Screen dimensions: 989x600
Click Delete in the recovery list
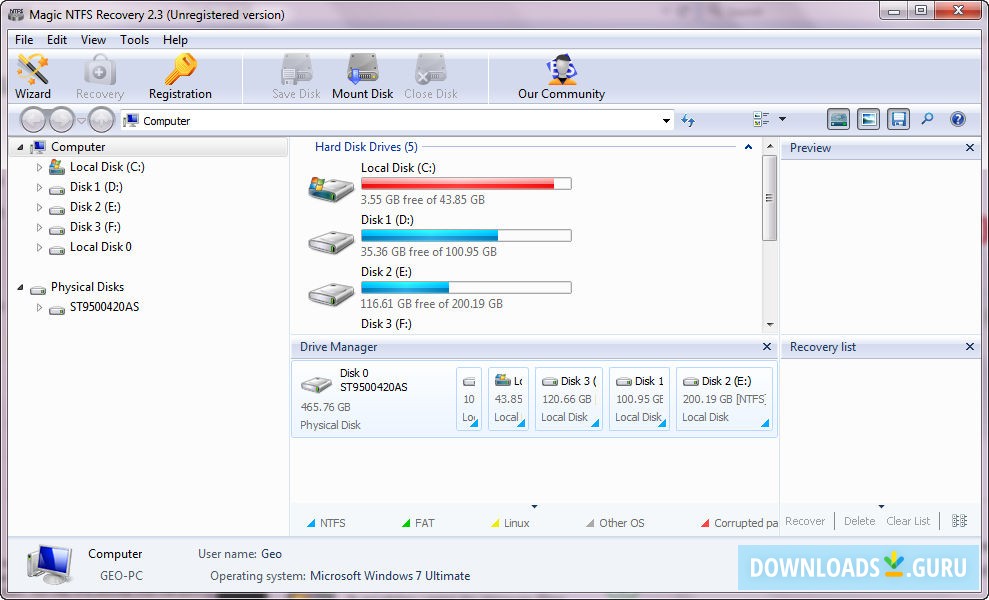coord(859,521)
